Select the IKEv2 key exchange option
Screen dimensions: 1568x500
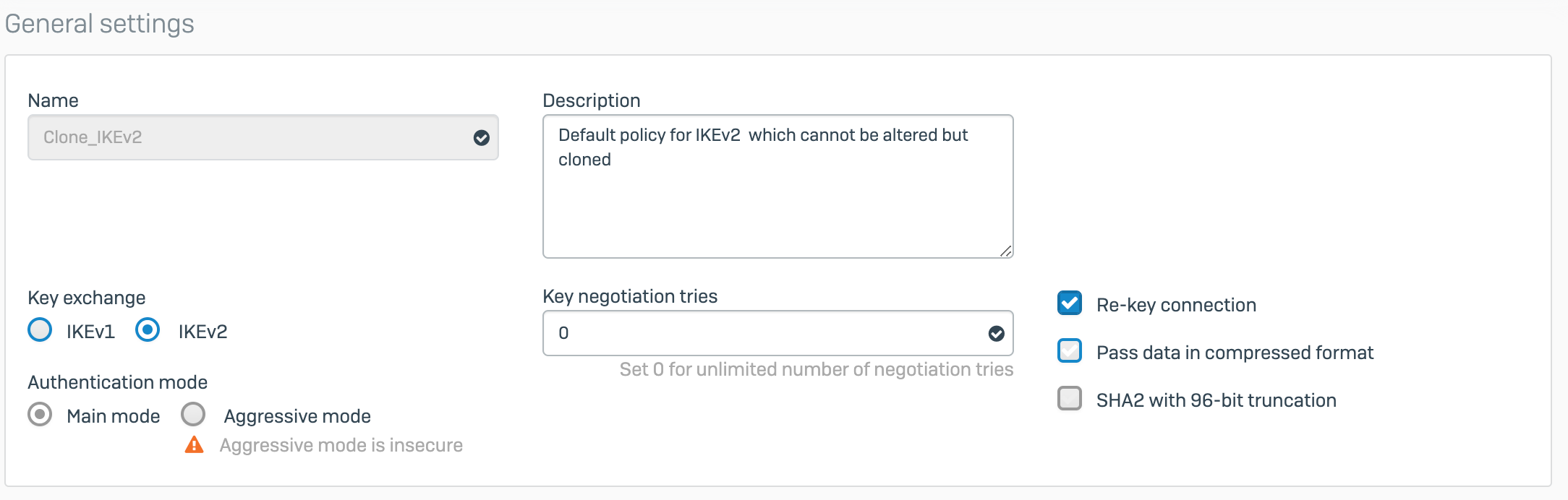click(148, 330)
